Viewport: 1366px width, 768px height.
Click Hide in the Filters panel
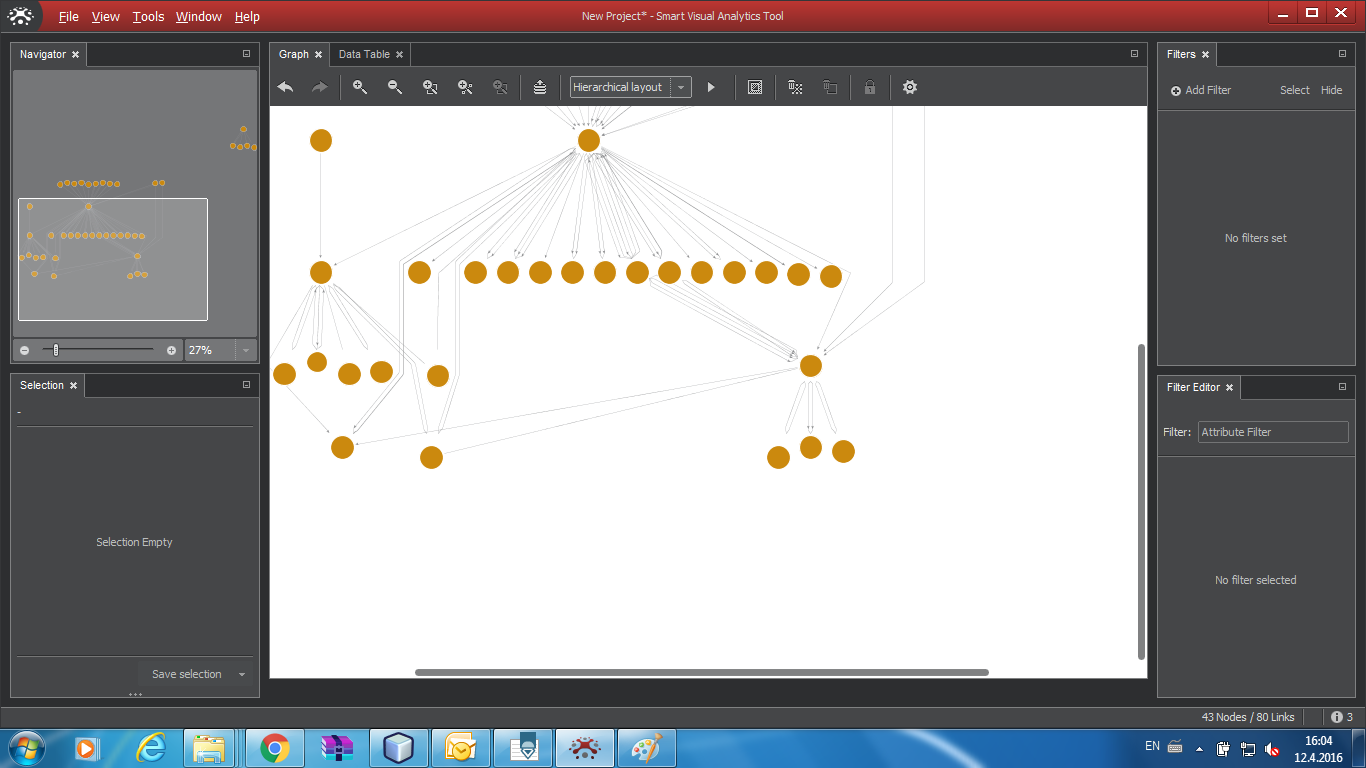[x=1331, y=90]
